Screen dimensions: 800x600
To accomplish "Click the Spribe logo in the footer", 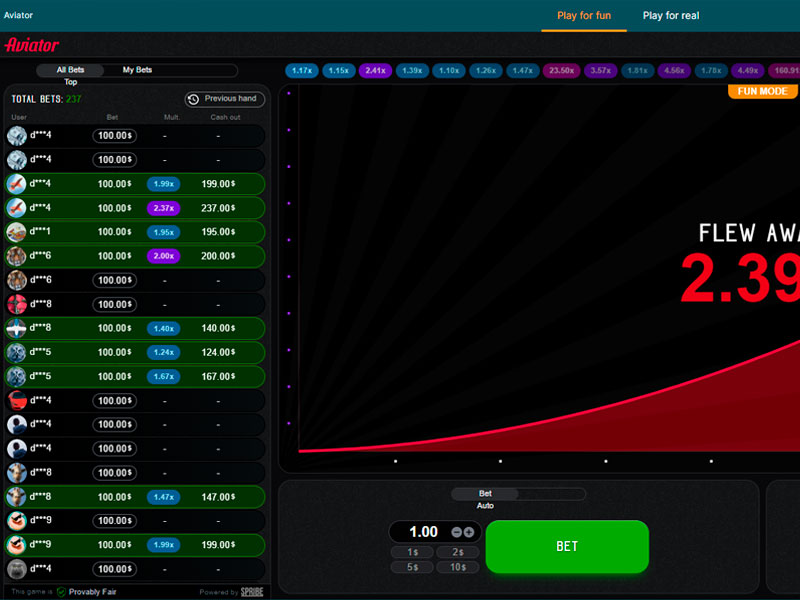I will pos(252,592).
